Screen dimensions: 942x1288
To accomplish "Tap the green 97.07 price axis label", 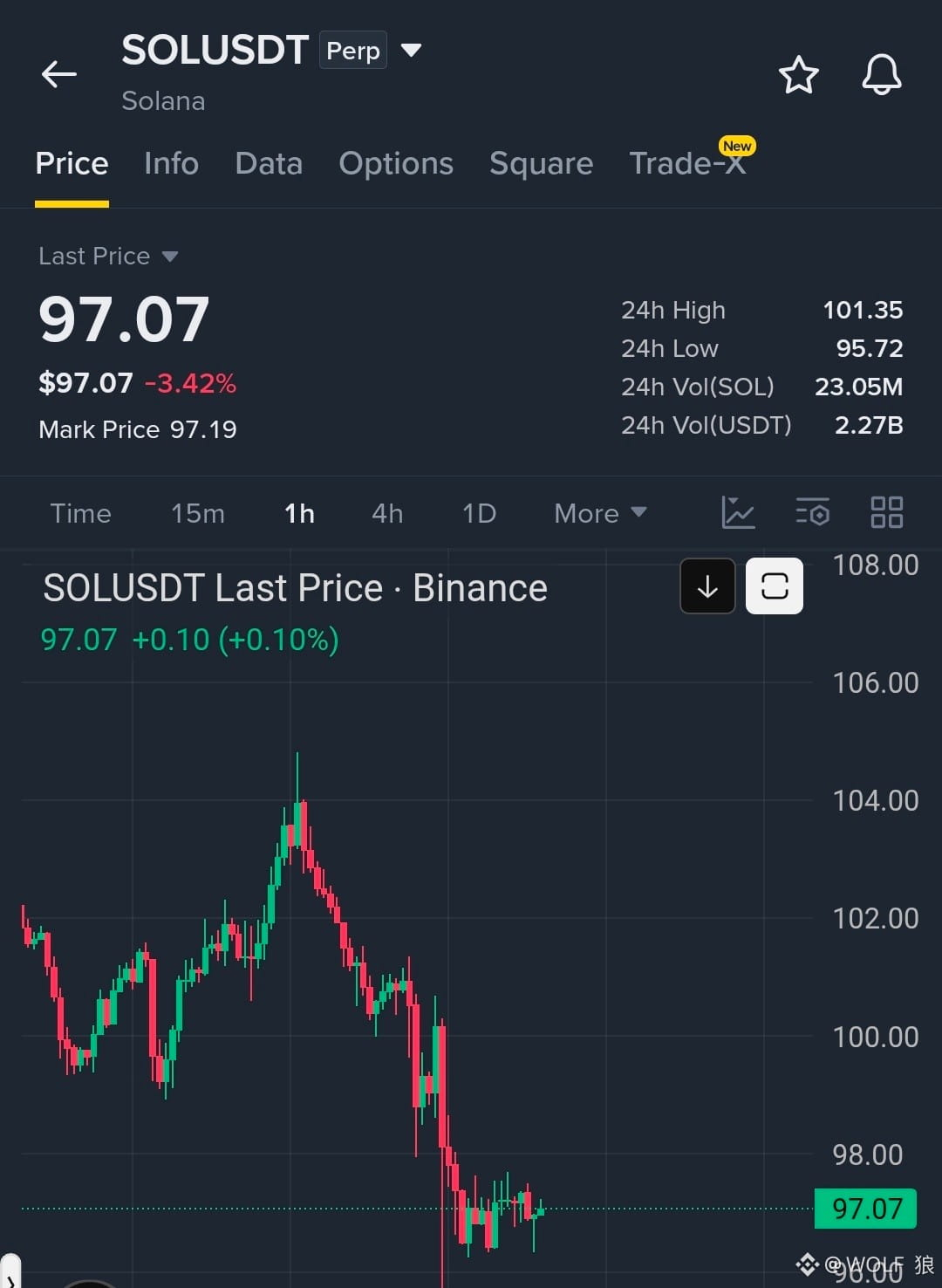I will point(865,1209).
